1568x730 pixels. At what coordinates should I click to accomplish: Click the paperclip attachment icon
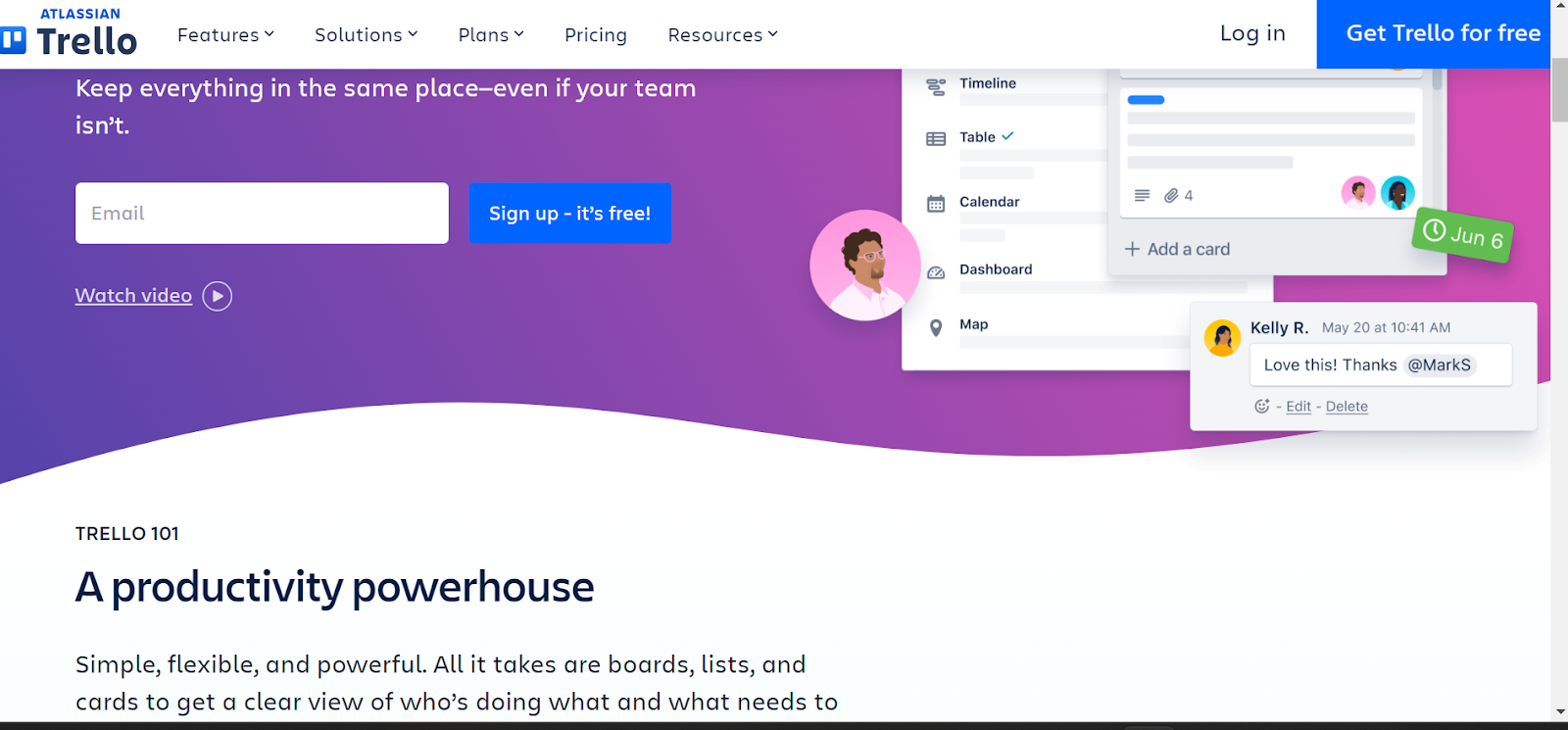[x=1171, y=196]
